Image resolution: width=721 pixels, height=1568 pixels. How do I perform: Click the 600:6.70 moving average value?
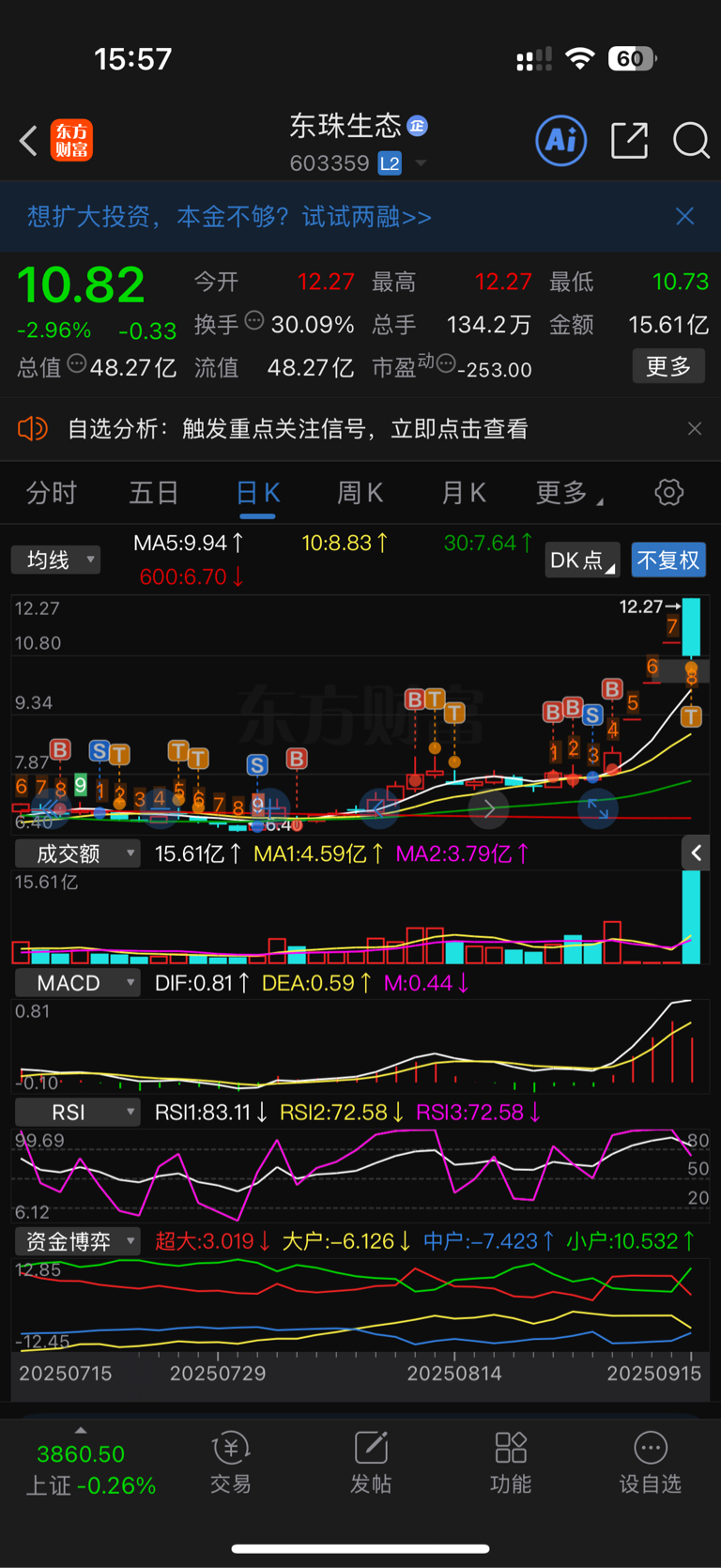(192, 576)
